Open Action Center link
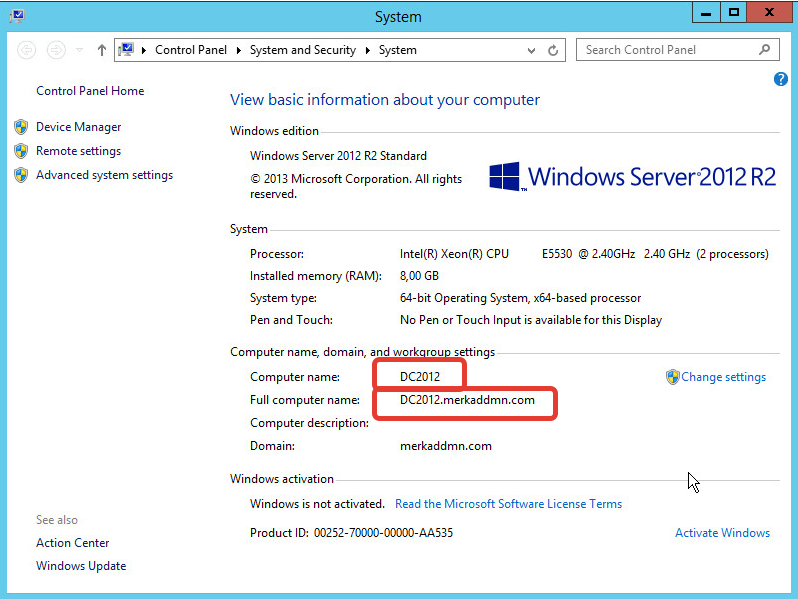The height and width of the screenshot is (599, 798). click(x=73, y=543)
